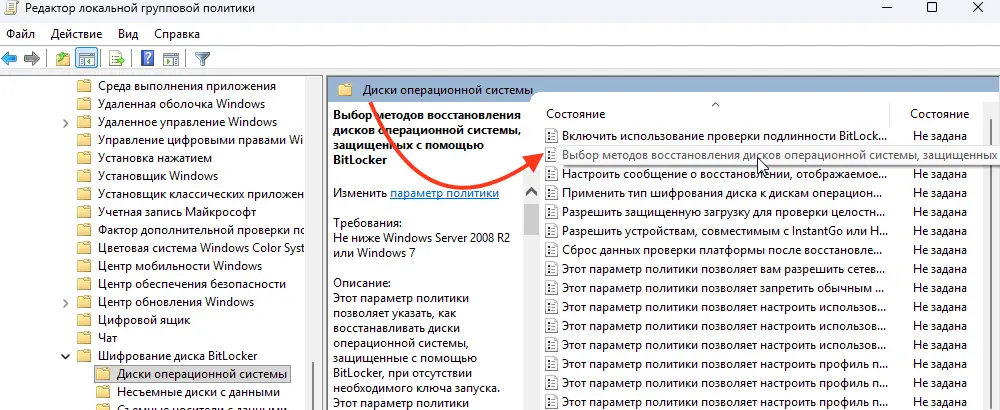Click the Filter funnel icon
1000x410 pixels.
203,58
